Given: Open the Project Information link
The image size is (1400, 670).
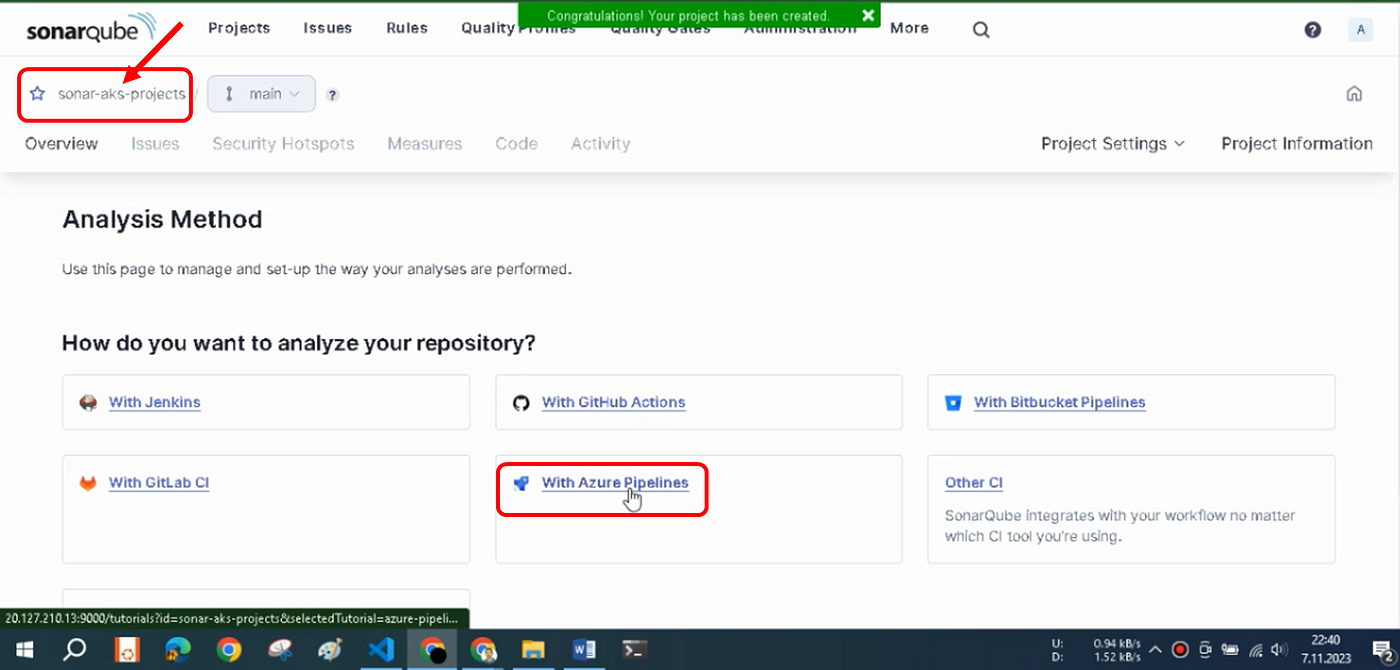Looking at the screenshot, I should click(1297, 144).
